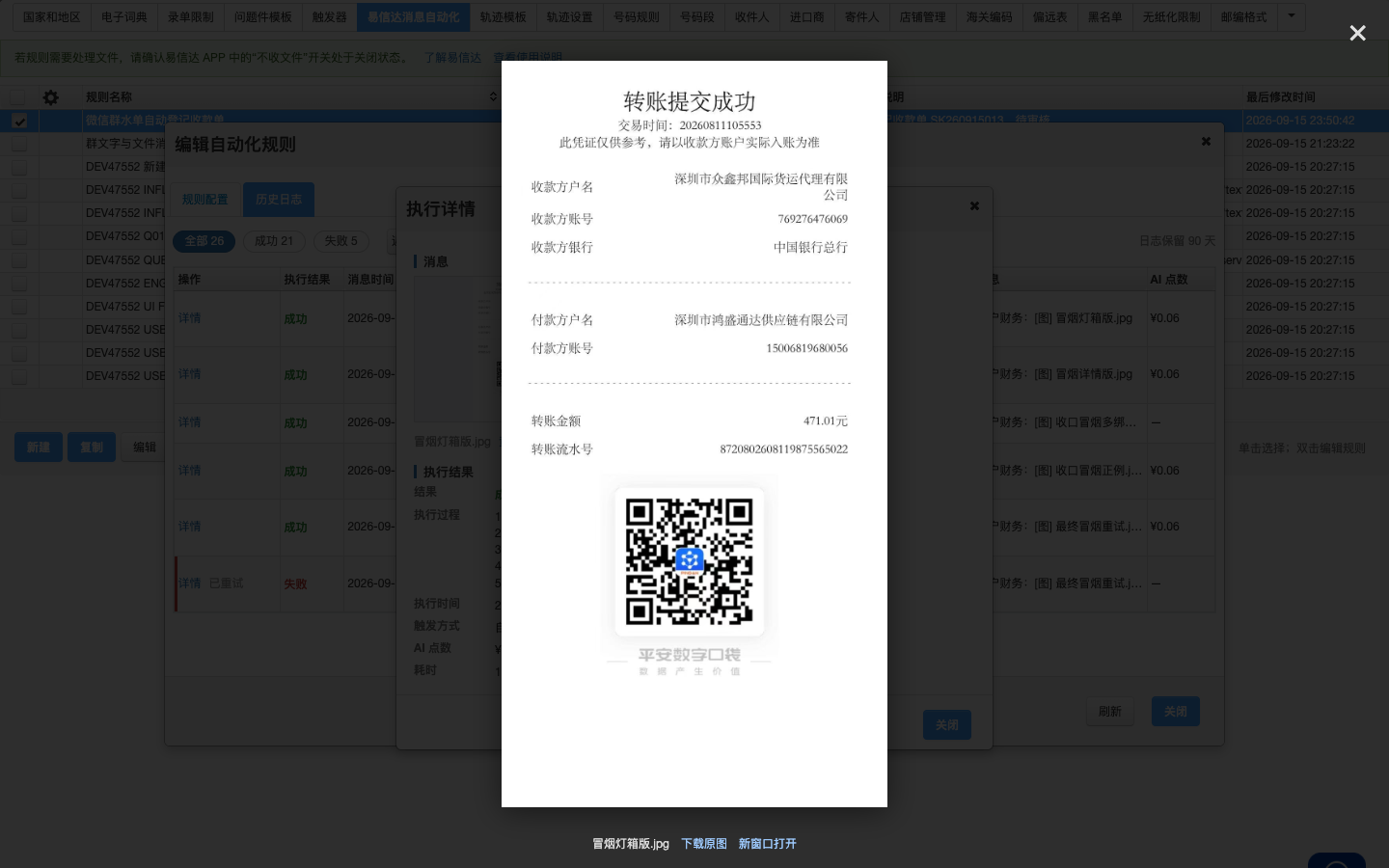Click 关闭 in the 执行详情 dialog
Viewport: 1389px width, 868px height.
(x=947, y=725)
